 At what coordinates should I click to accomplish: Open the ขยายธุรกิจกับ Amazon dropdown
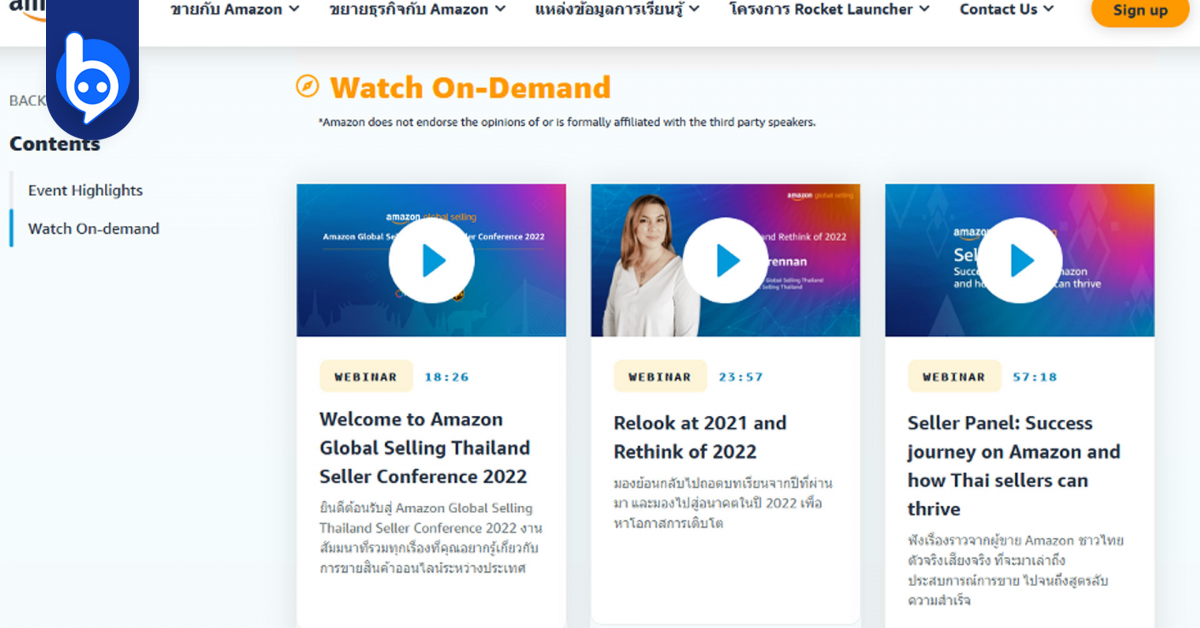[410, 9]
